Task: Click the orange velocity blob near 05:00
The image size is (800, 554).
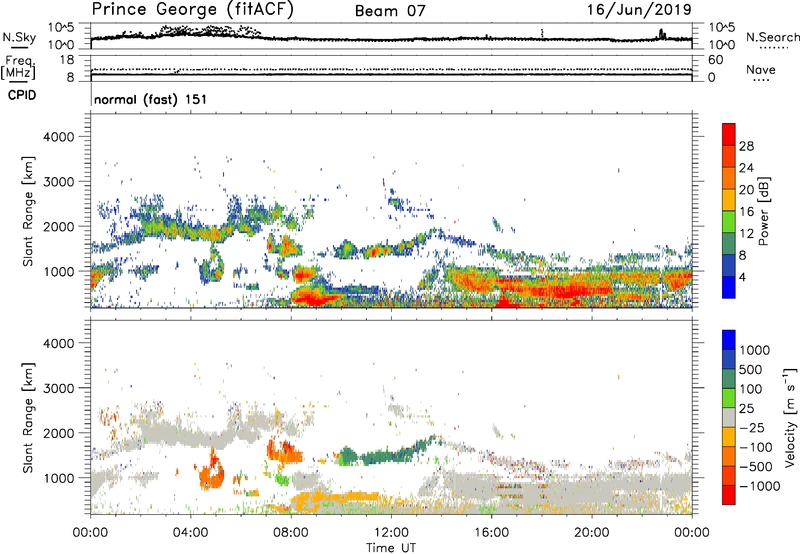Action: pos(212,472)
